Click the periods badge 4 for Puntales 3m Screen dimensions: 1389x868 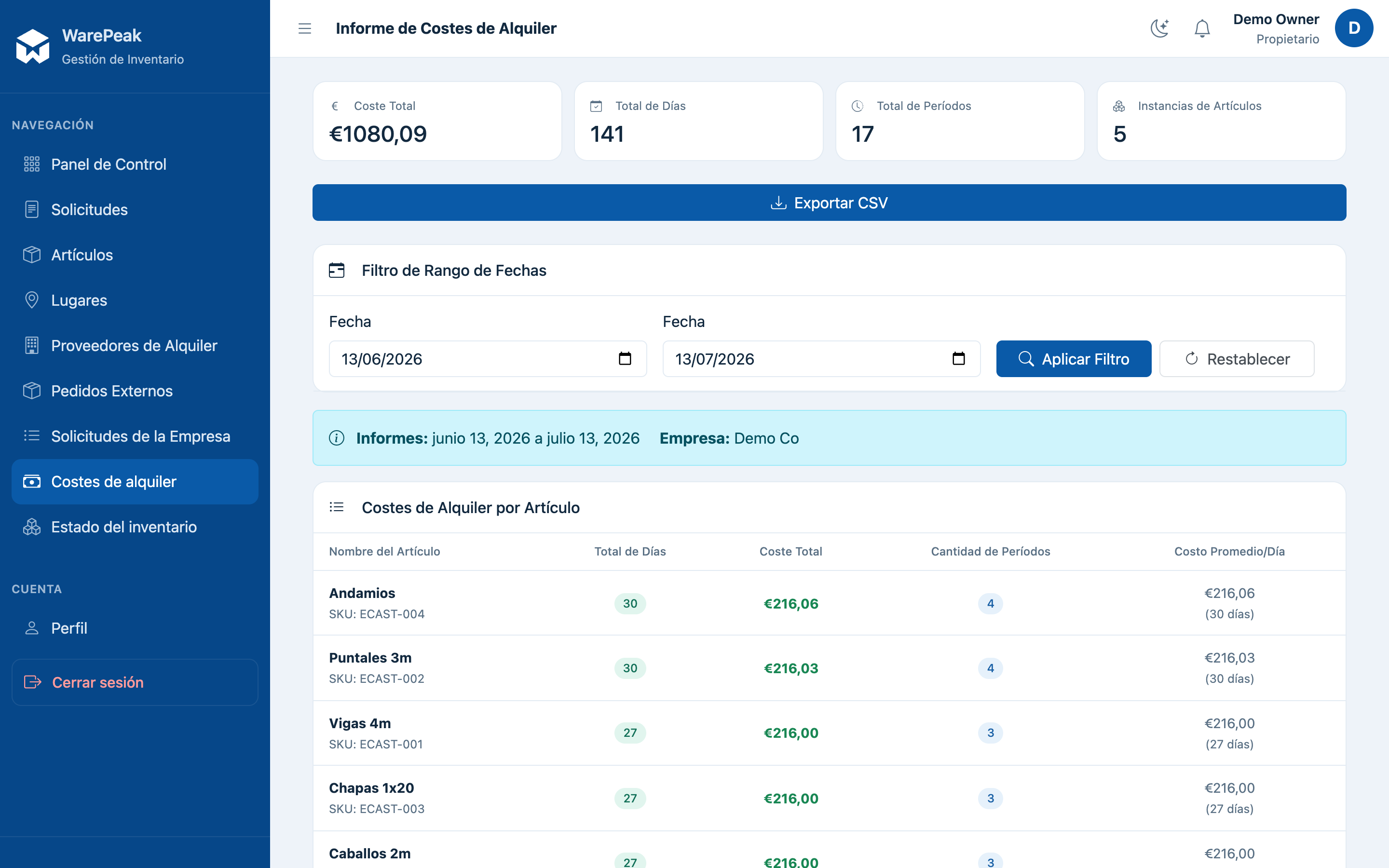point(990,668)
